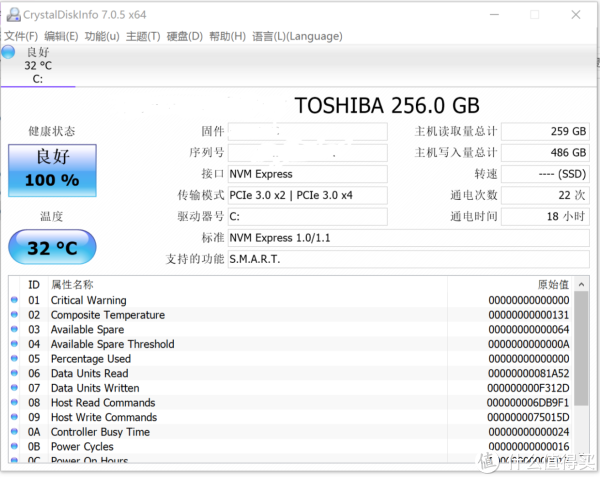
Task: Click the 良好 100 % health status button
Action: 52,170
